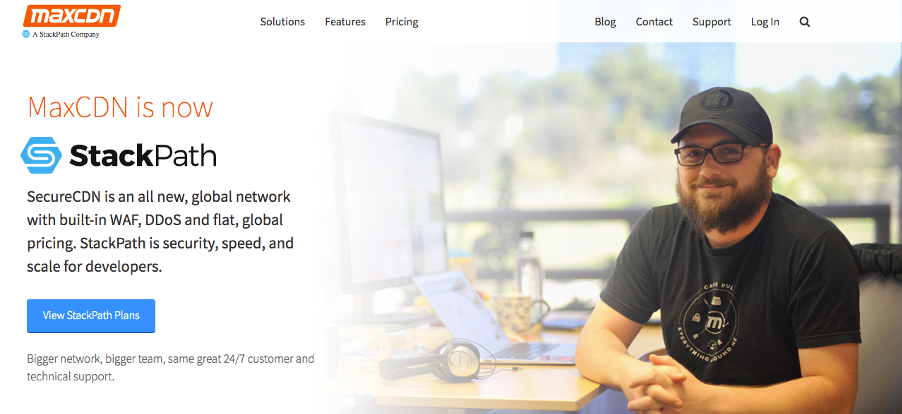Click the Log In link
Image resolution: width=902 pixels, height=414 pixels.
point(765,22)
